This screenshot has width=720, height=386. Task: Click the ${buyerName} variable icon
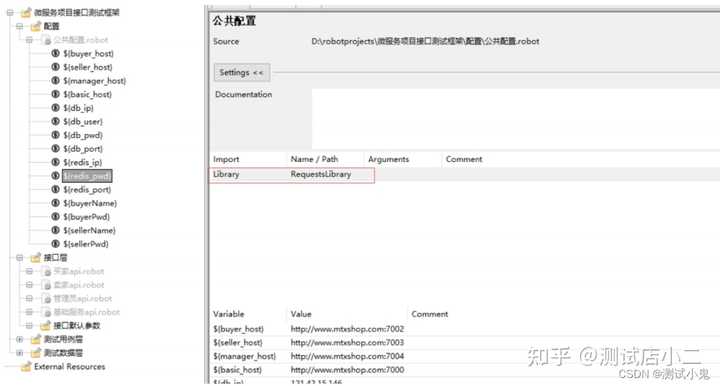[x=56, y=203]
